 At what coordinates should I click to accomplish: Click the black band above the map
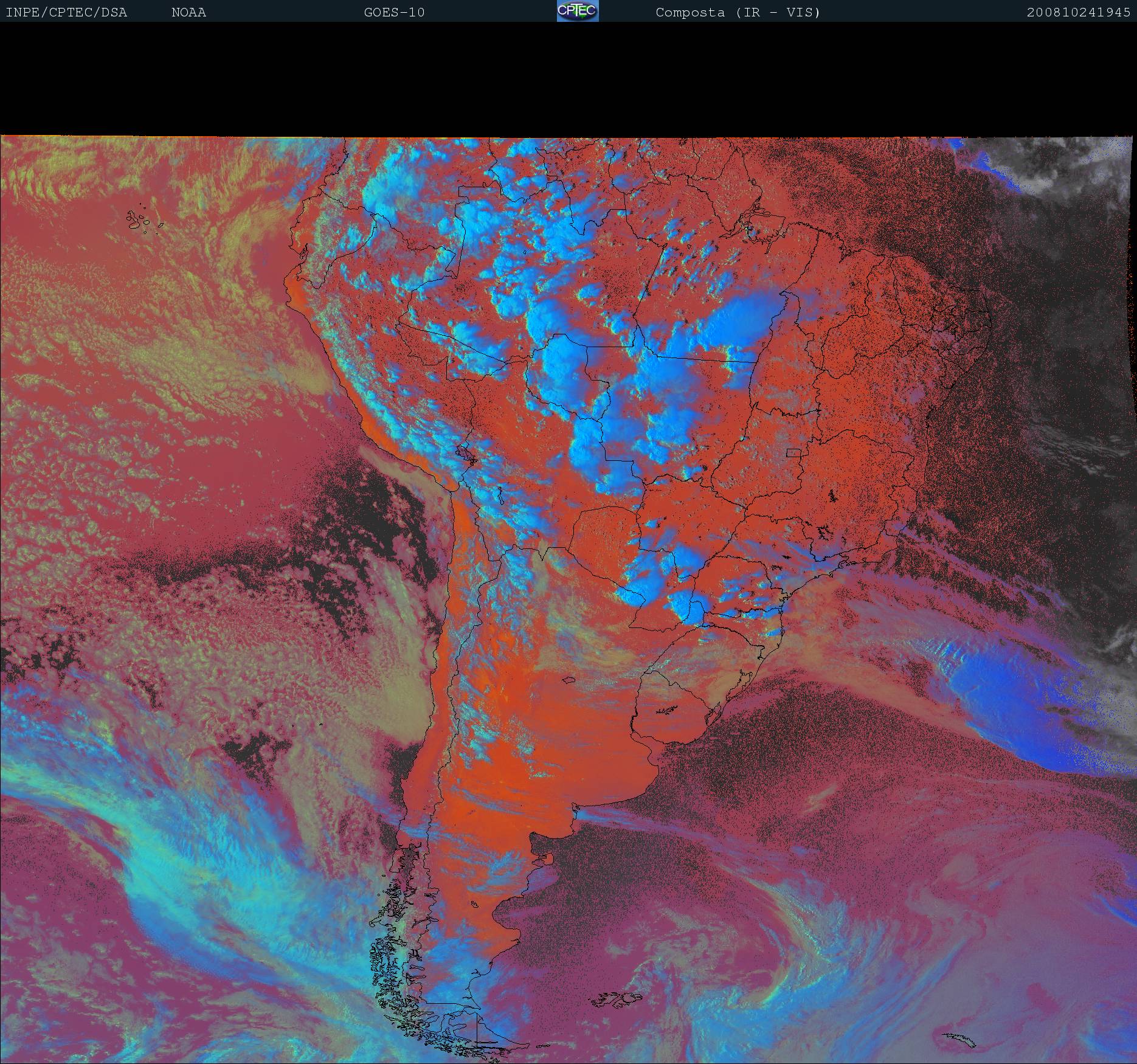[x=568, y=79]
